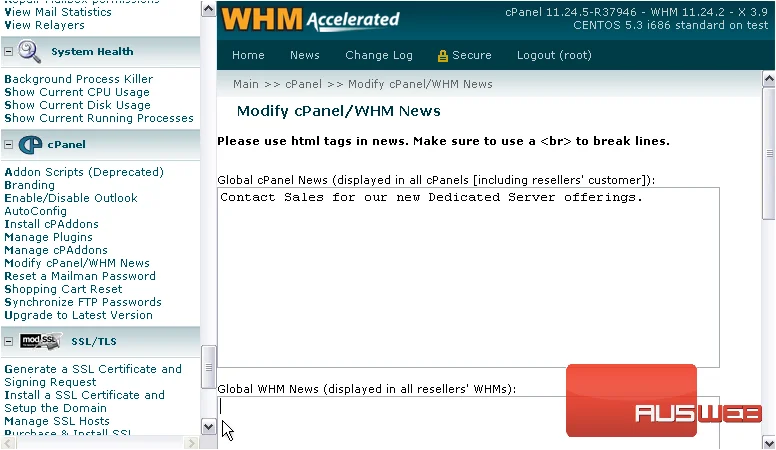Image resolution: width=776 pixels, height=450 pixels.
Task: Open Show Current CPU Usage
Action: 76,92
